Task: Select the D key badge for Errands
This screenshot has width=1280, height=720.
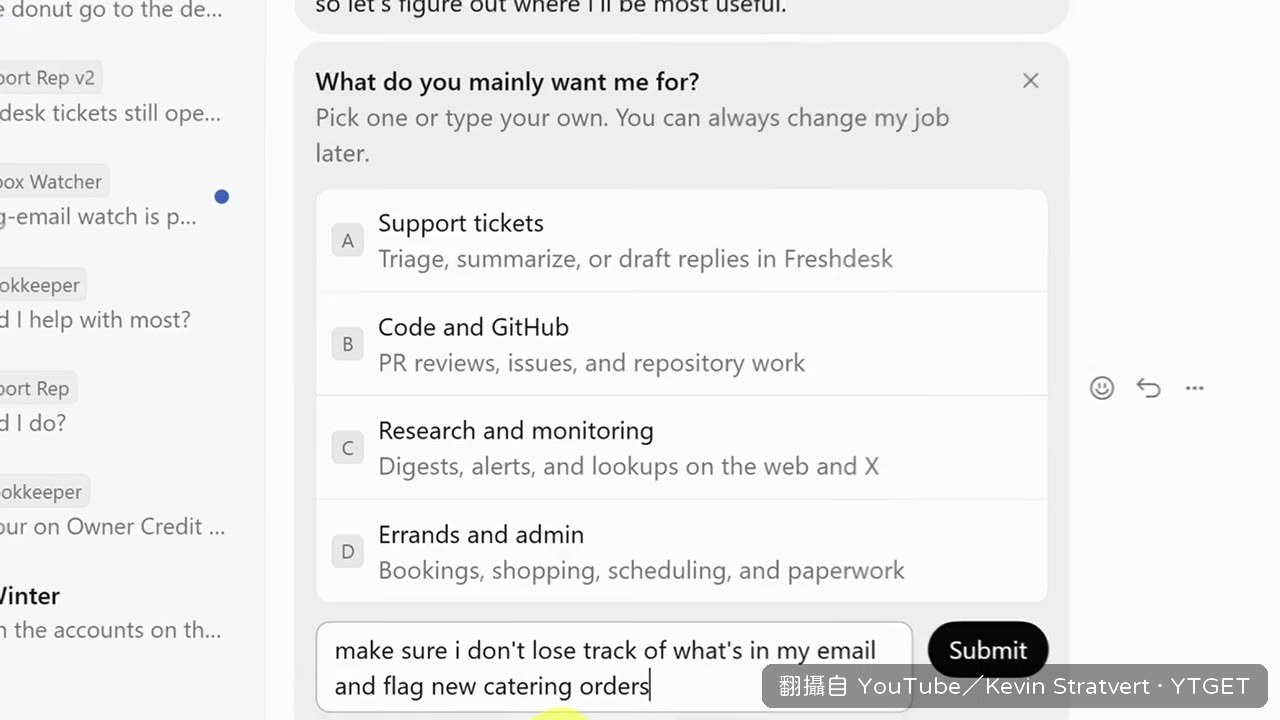Action: coord(348,551)
